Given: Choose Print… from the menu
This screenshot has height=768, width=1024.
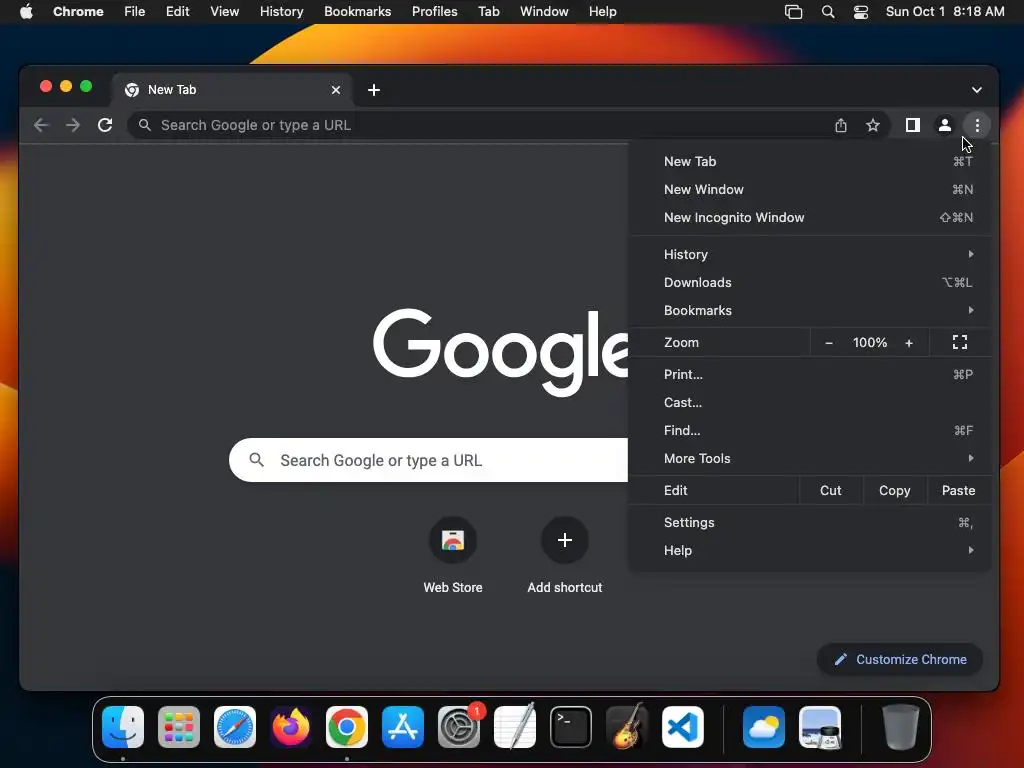Looking at the screenshot, I should click(x=810, y=375).
